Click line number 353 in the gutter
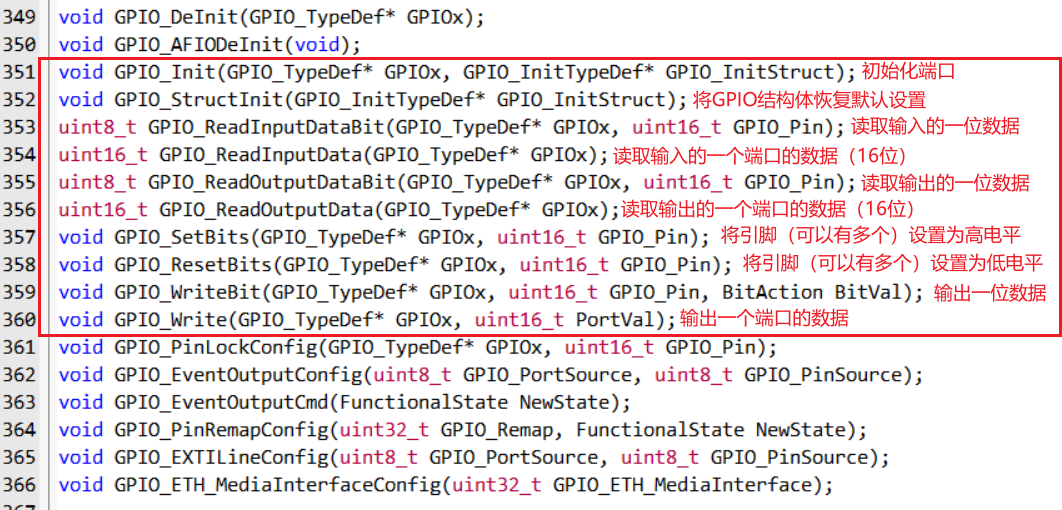 pos(20,127)
